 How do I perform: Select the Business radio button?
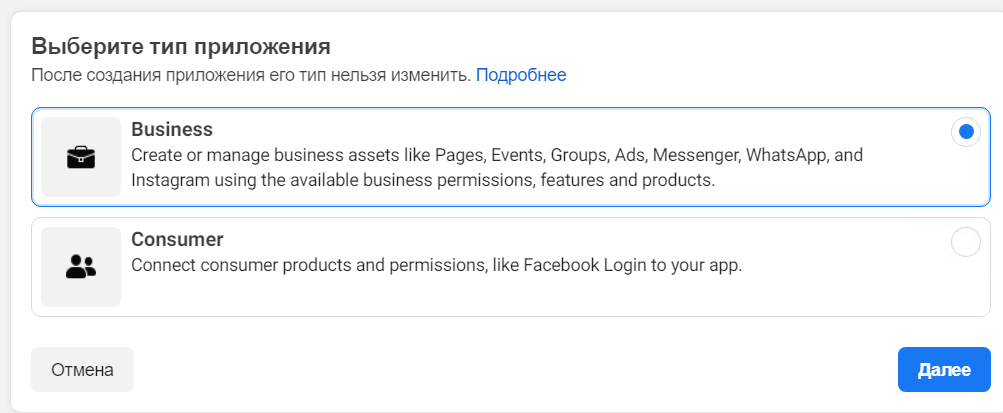pos(965,132)
